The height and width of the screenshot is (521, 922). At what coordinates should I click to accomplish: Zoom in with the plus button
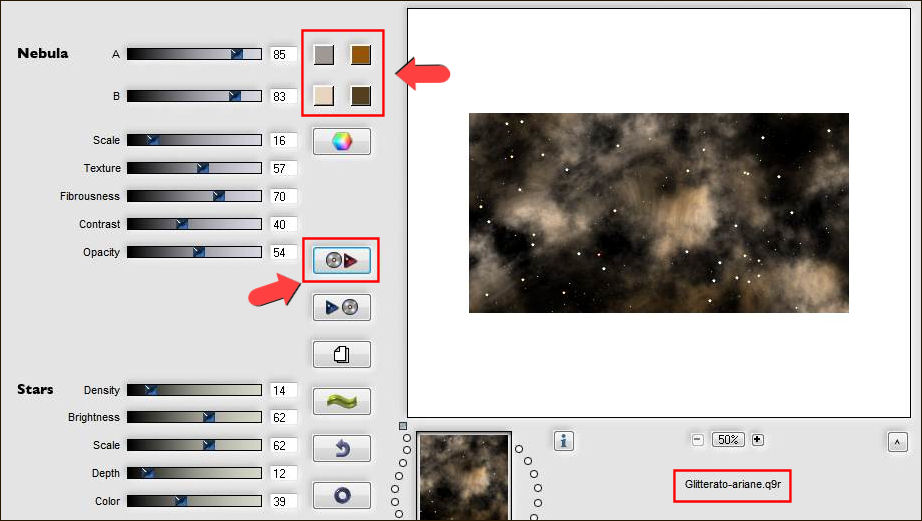click(x=757, y=439)
